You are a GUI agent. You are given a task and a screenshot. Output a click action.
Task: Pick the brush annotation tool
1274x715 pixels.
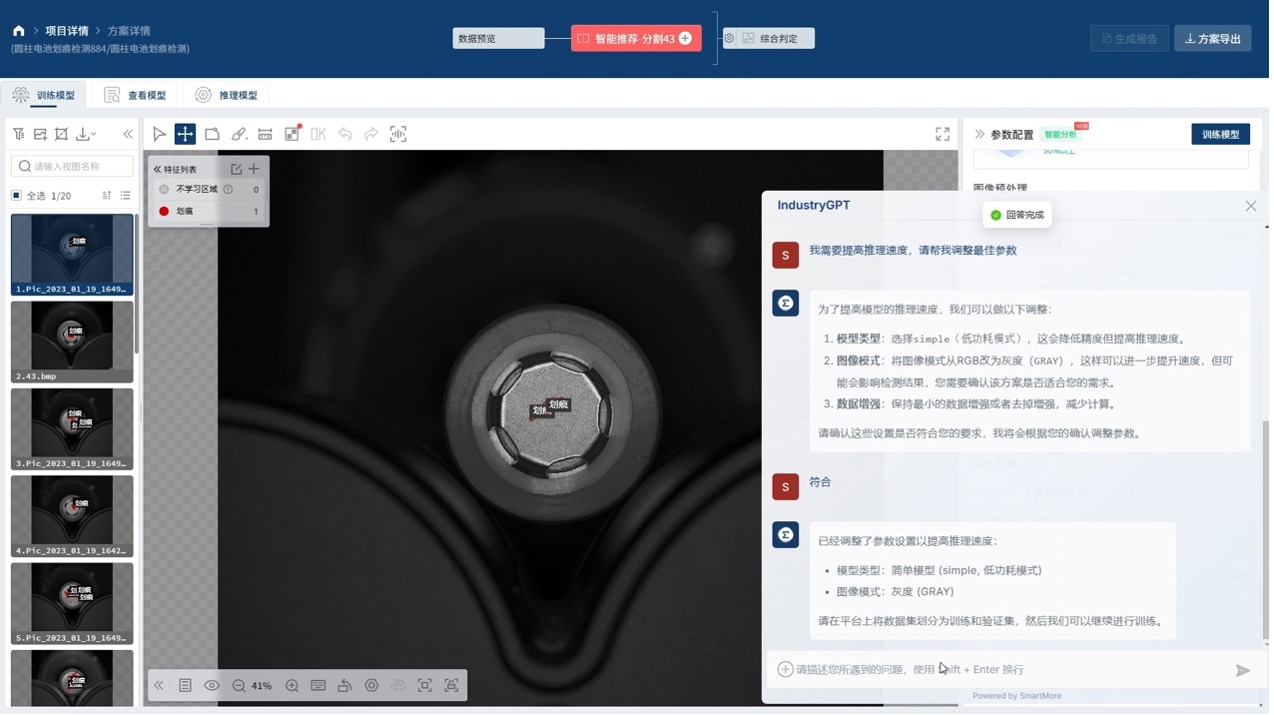[239, 134]
